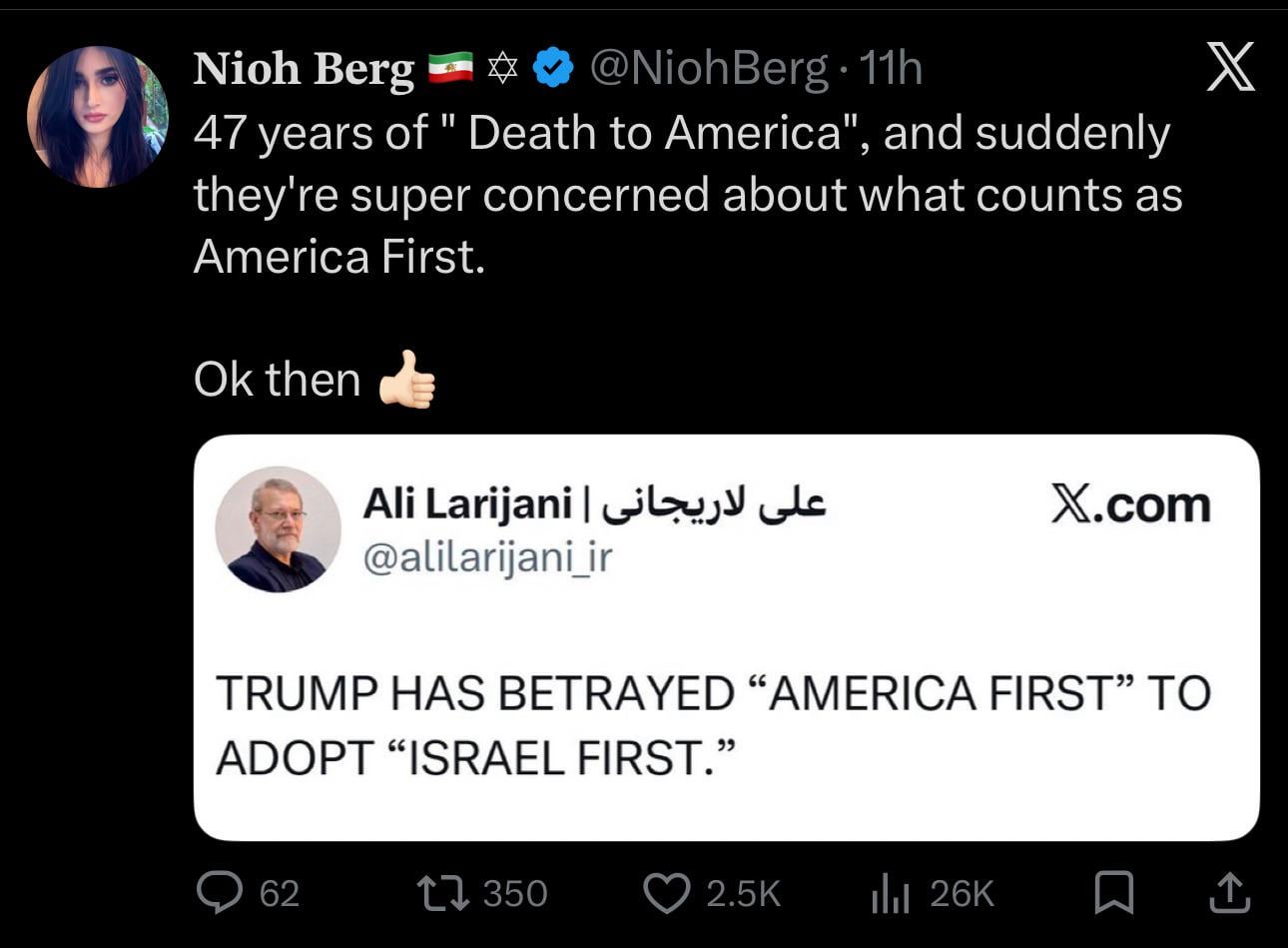Viewport: 1288px width, 948px height.
Task: Click the X logo in top corner
Action: pos(1230,70)
